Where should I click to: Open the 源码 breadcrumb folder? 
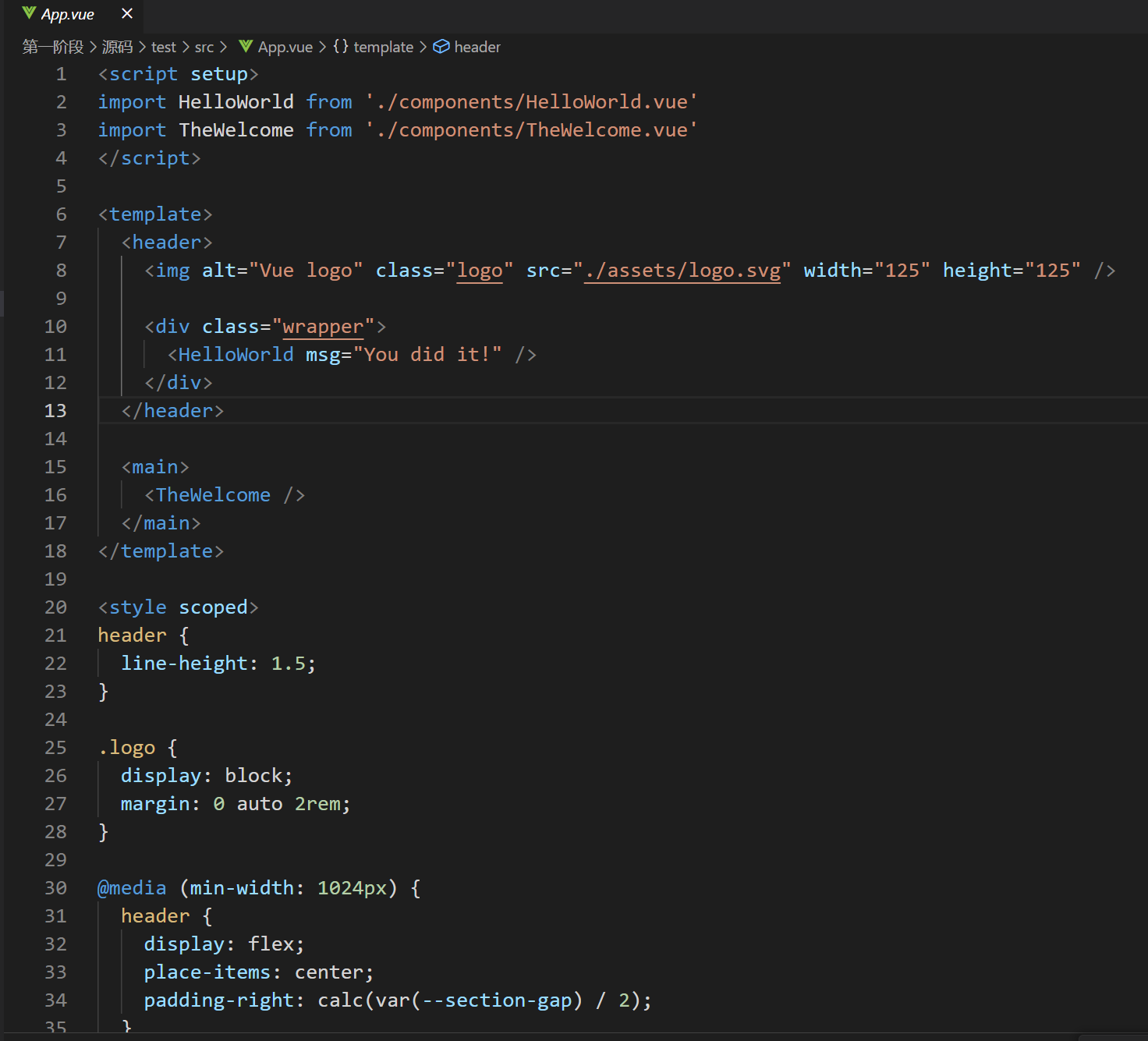coord(117,47)
